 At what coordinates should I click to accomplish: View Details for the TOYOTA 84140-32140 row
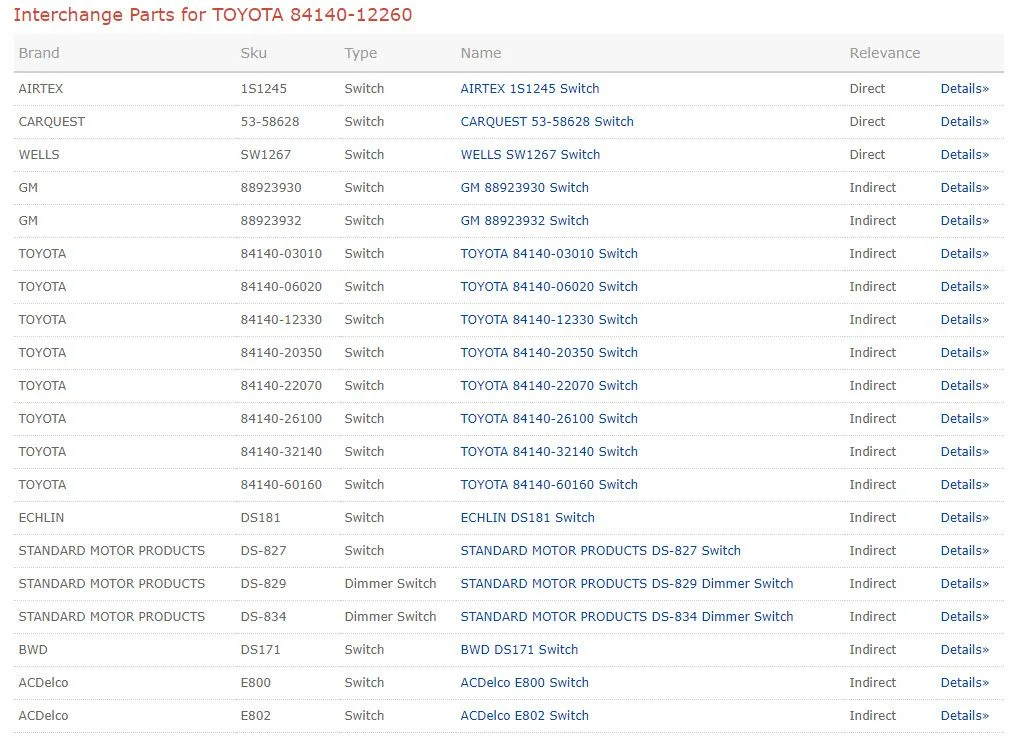click(965, 452)
